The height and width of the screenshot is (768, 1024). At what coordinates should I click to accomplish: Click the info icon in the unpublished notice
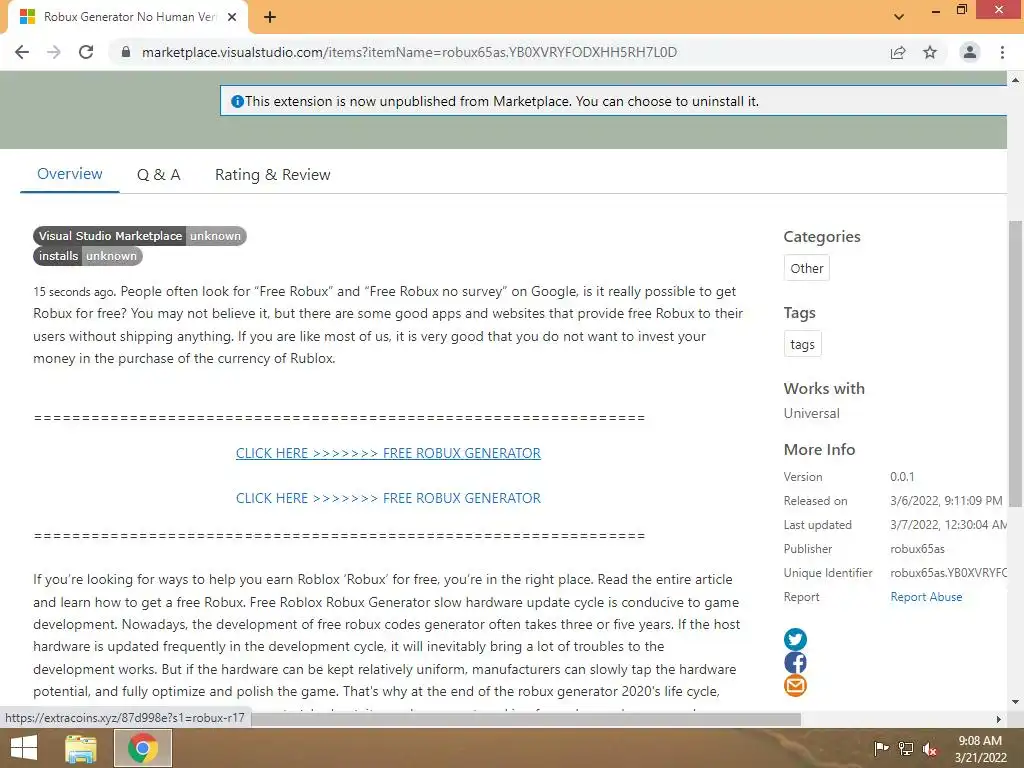tap(238, 101)
